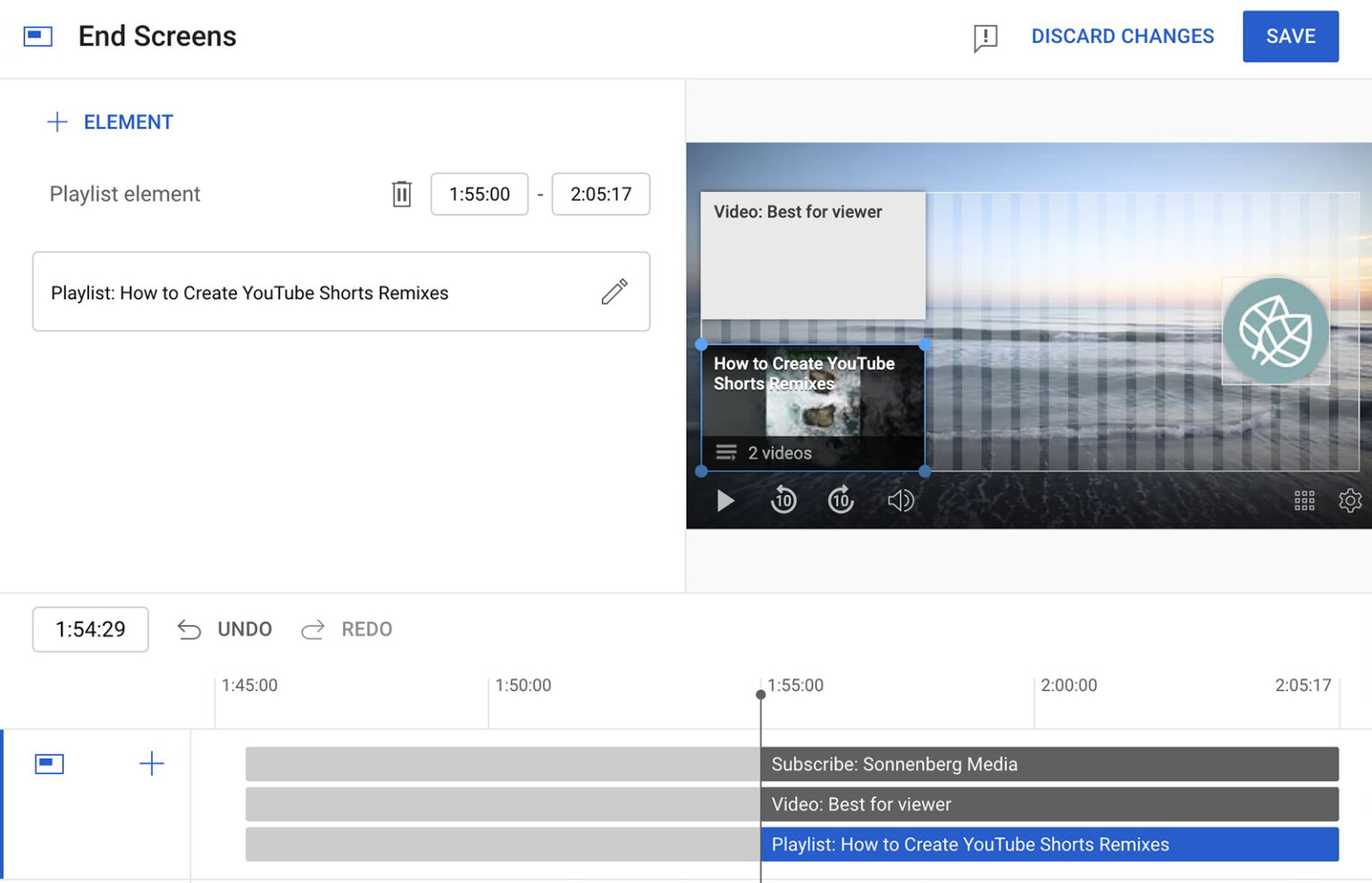Open the player settings gear icon
The image size is (1372, 883).
coord(1349,501)
